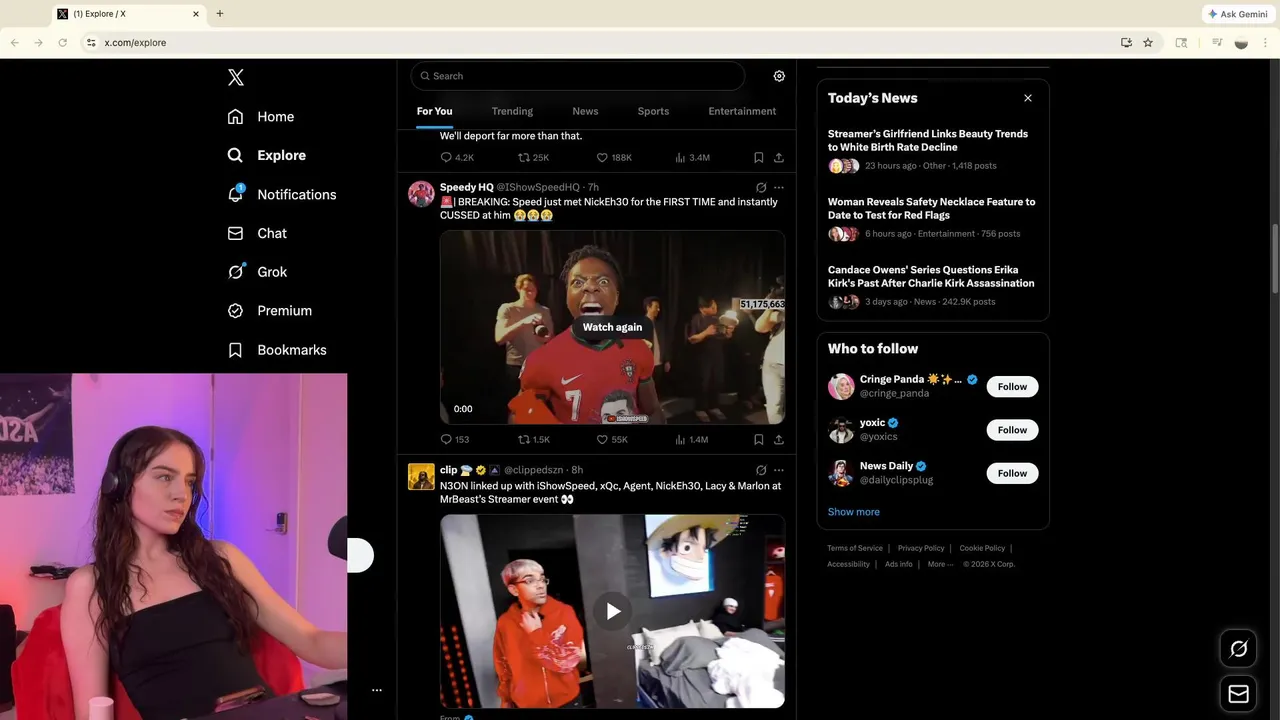
Task: Open the Speedy HQ author name
Action: click(x=466, y=187)
